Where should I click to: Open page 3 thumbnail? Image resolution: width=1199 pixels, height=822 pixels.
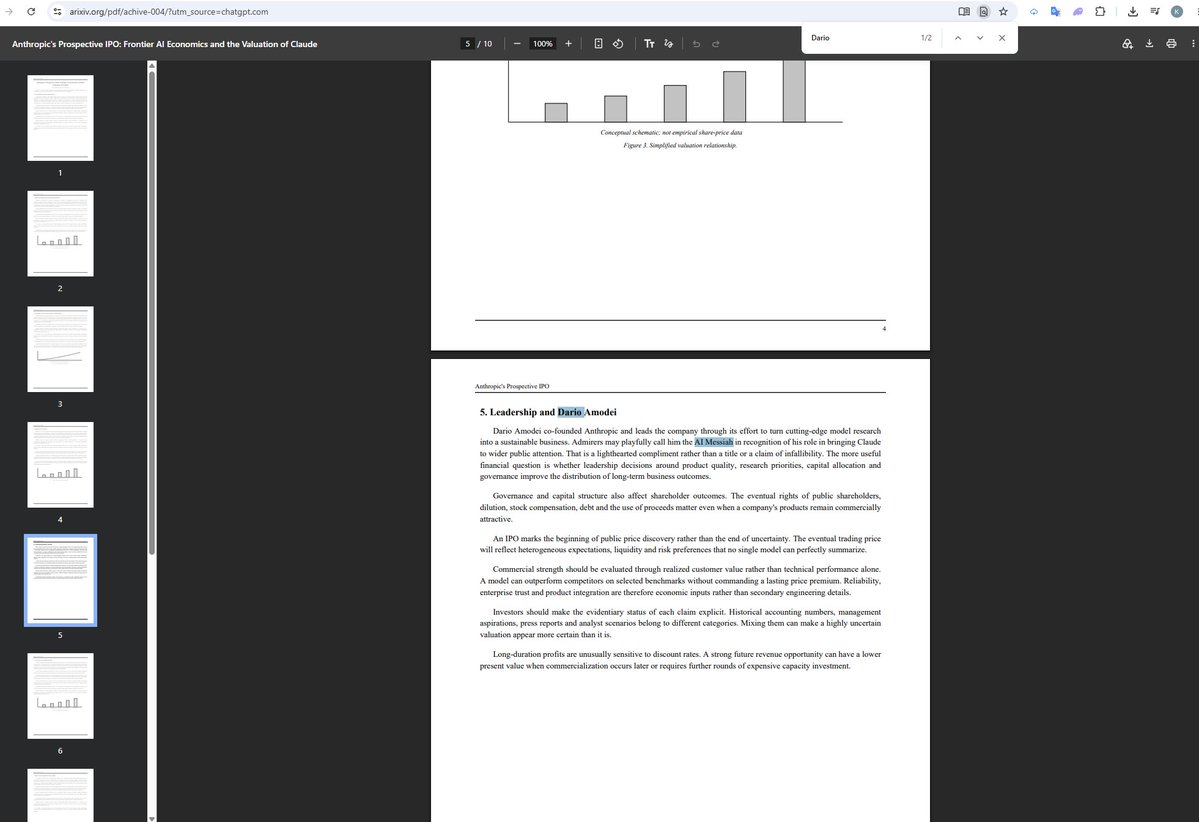(x=60, y=349)
